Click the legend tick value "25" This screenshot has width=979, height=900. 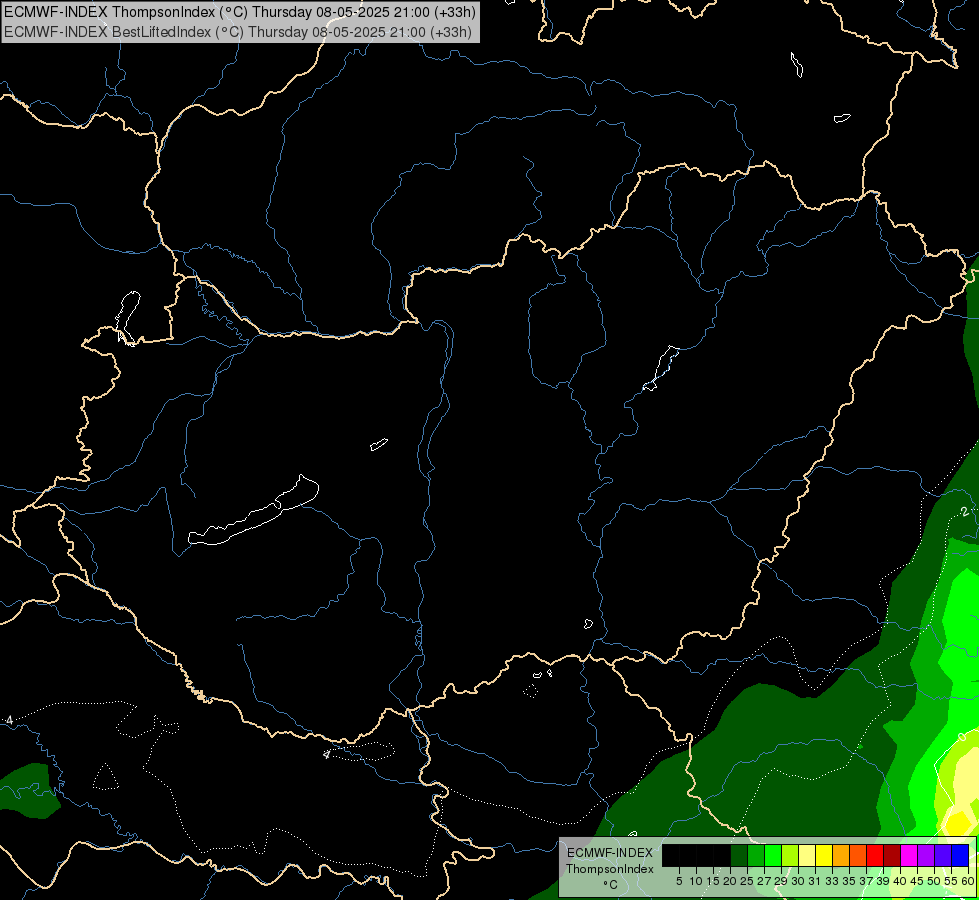pyautogui.click(x=747, y=881)
